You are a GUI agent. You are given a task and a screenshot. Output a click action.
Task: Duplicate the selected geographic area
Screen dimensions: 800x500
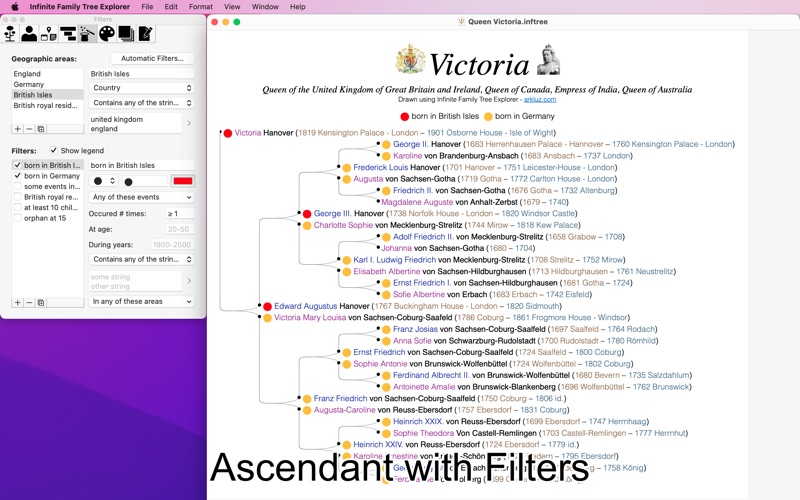coord(41,129)
